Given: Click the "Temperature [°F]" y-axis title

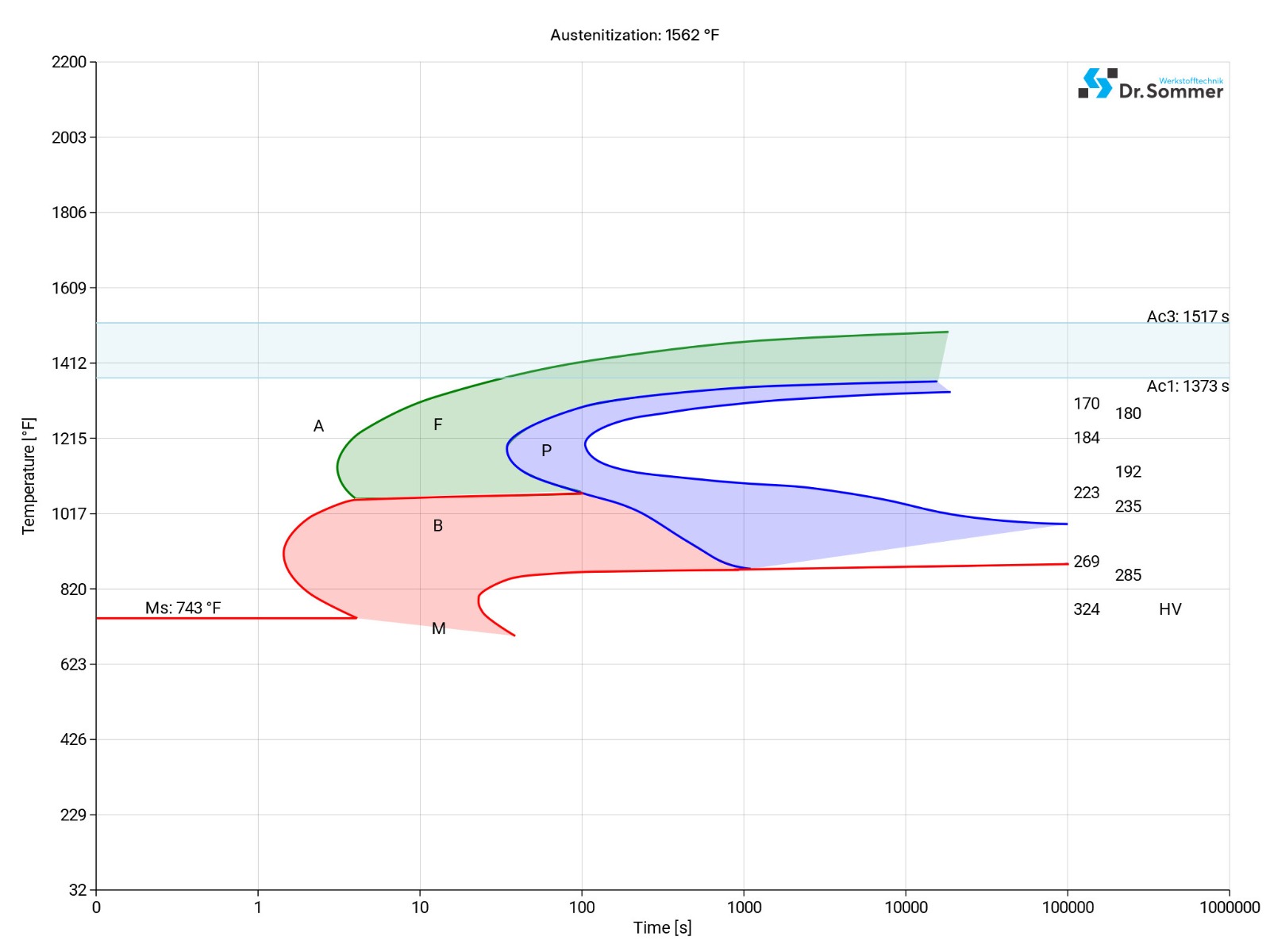Looking at the screenshot, I should 29,476.
